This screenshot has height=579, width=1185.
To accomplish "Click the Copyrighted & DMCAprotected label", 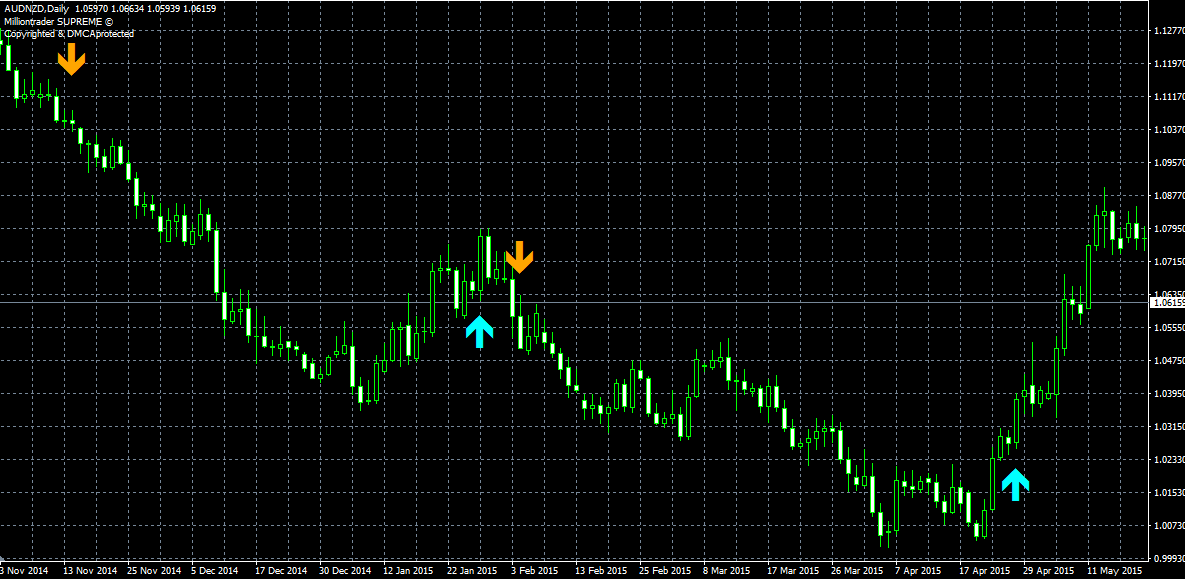I will 69,33.
